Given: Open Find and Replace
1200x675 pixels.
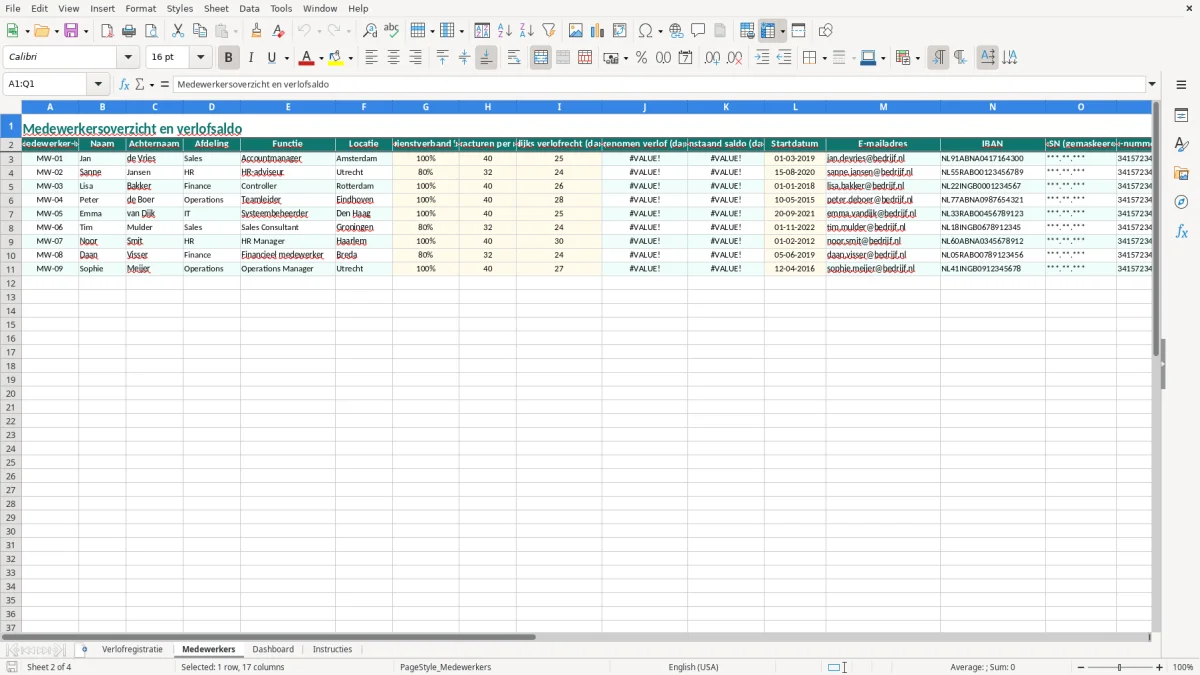Looking at the screenshot, I should tap(370, 31).
